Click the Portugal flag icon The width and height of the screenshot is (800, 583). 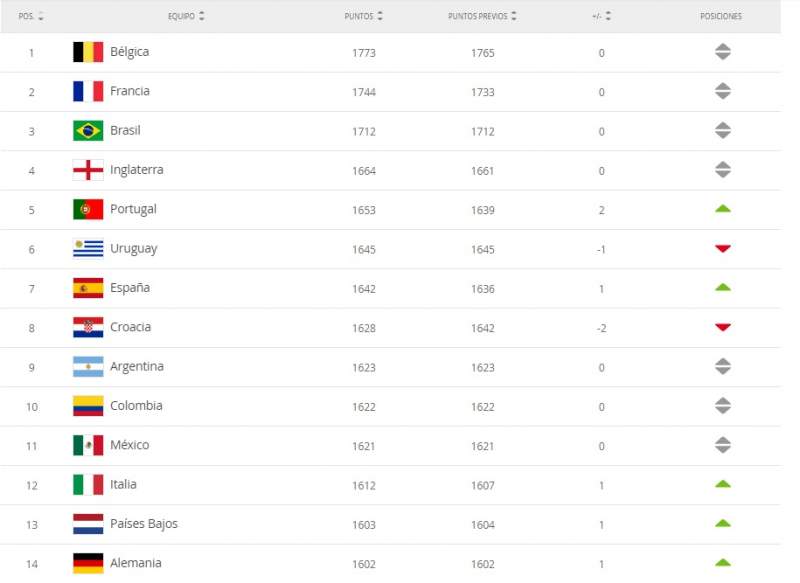[x=88, y=209]
